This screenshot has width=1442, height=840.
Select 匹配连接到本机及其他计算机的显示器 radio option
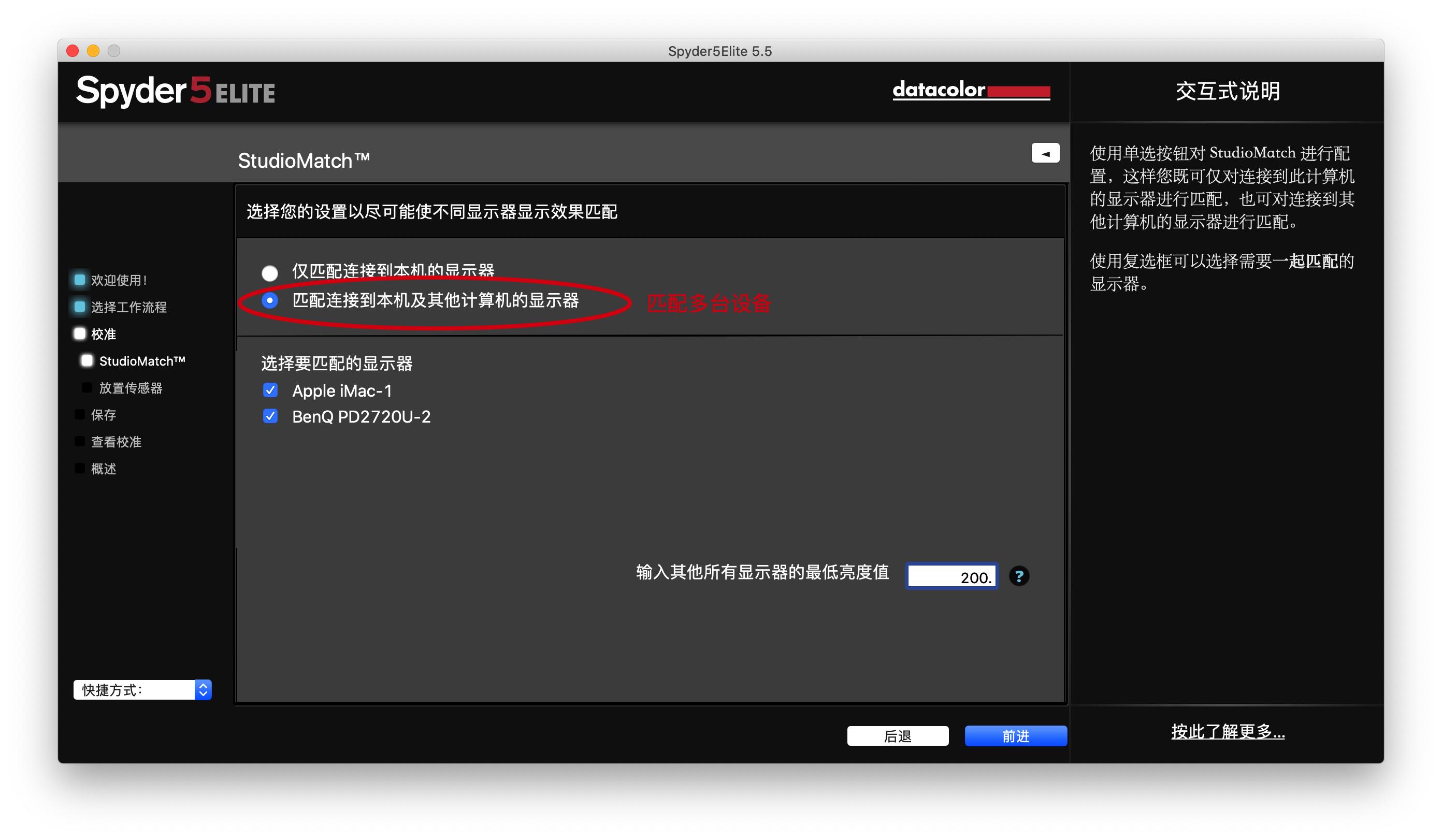pyautogui.click(x=270, y=300)
